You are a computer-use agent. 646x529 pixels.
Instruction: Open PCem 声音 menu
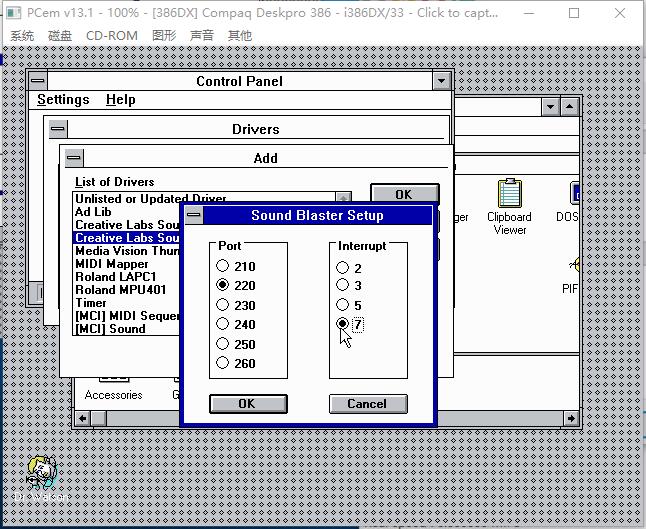[x=202, y=36]
